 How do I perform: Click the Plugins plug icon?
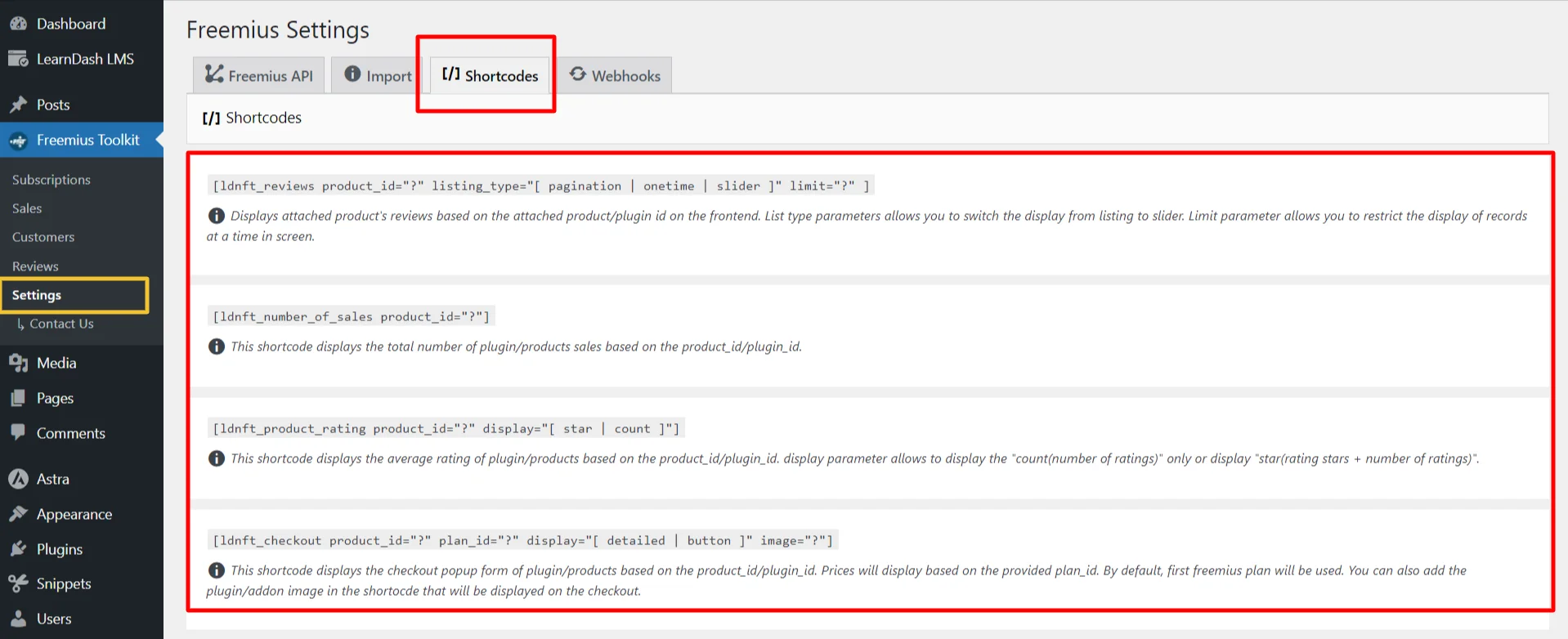click(x=18, y=549)
